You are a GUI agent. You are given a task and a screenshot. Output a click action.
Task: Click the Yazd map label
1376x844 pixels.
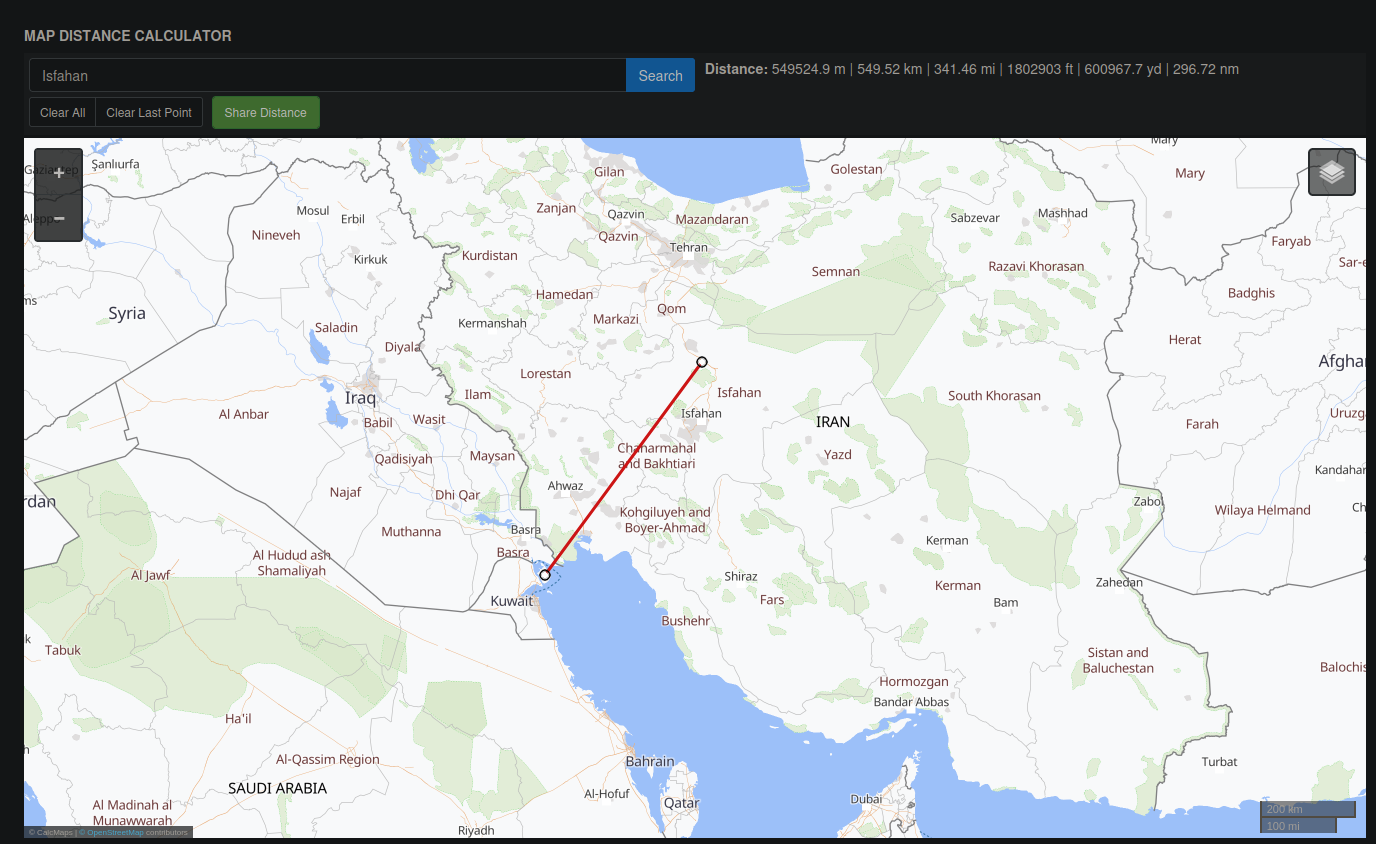[x=838, y=455]
